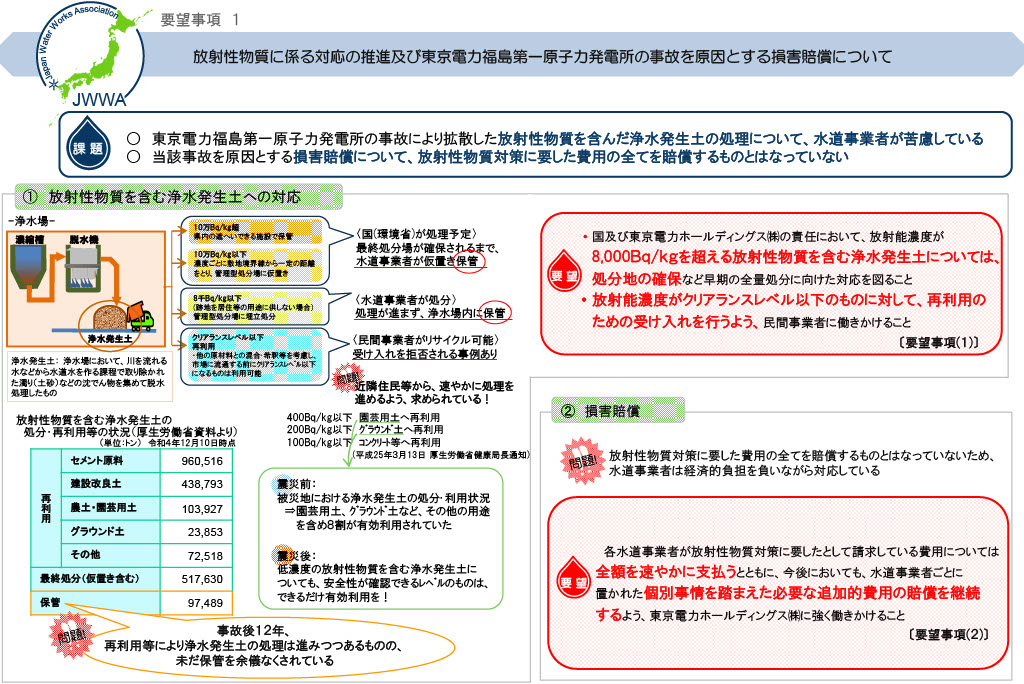Click the 保管 row label in the table
The width and height of the screenshot is (1024, 684).
point(50,602)
